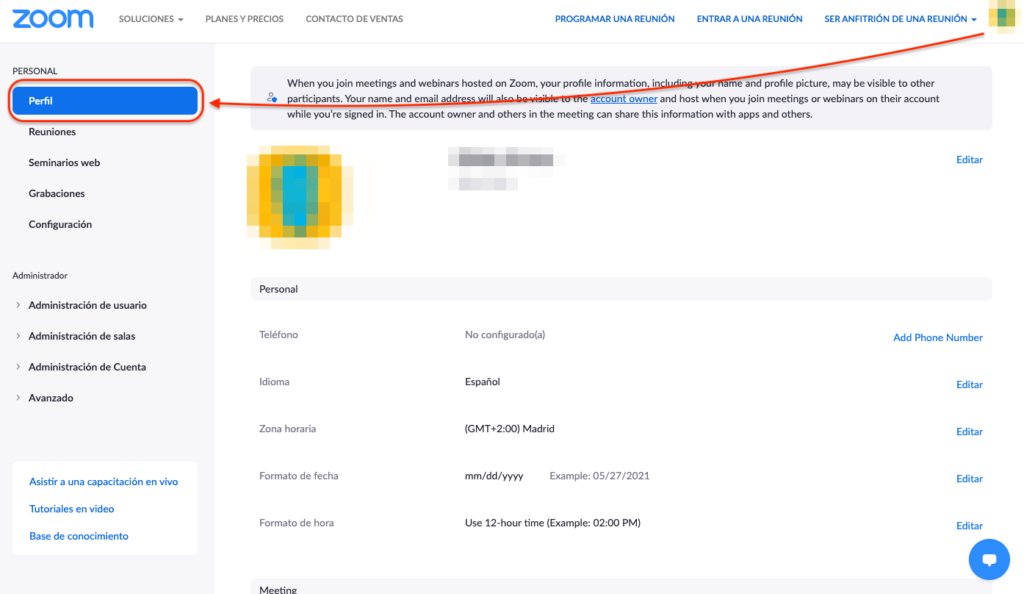Click 'Use 12-hour time' value
The width and height of the screenshot is (1024, 594).
point(552,523)
